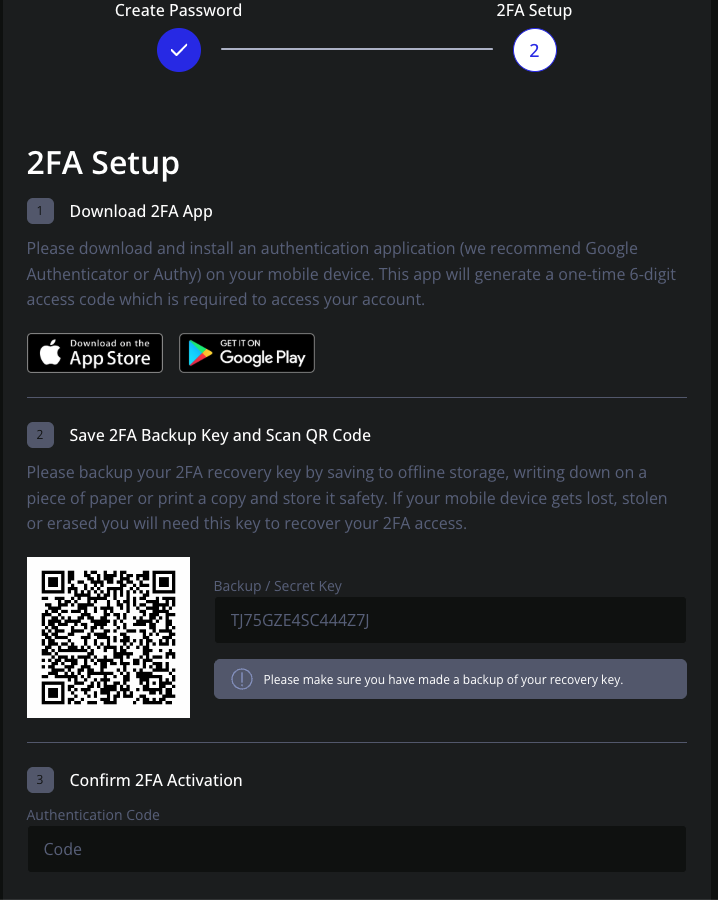
Task: Click the blue checkmark on Create Password step
Action: click(178, 49)
